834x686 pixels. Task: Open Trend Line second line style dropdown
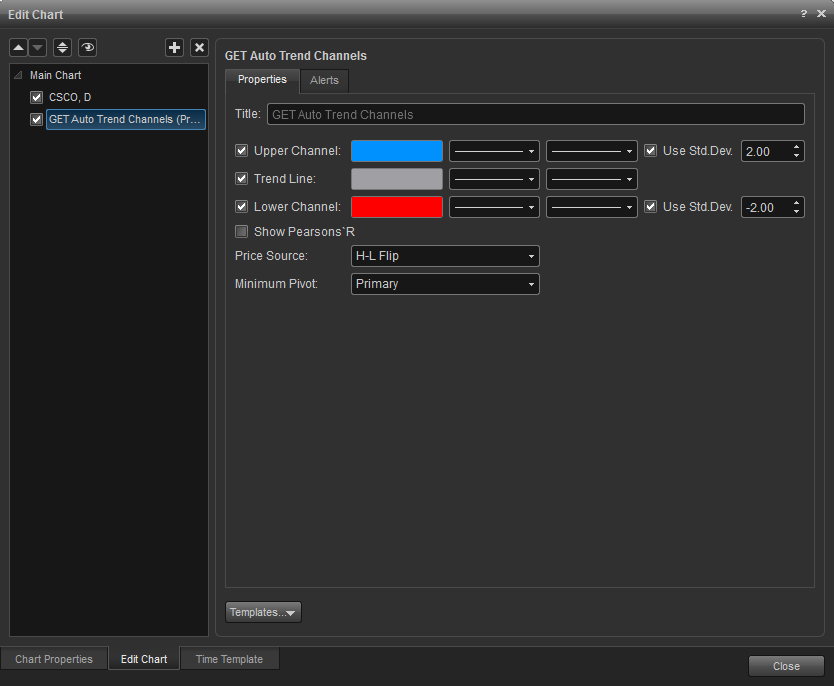(592, 179)
